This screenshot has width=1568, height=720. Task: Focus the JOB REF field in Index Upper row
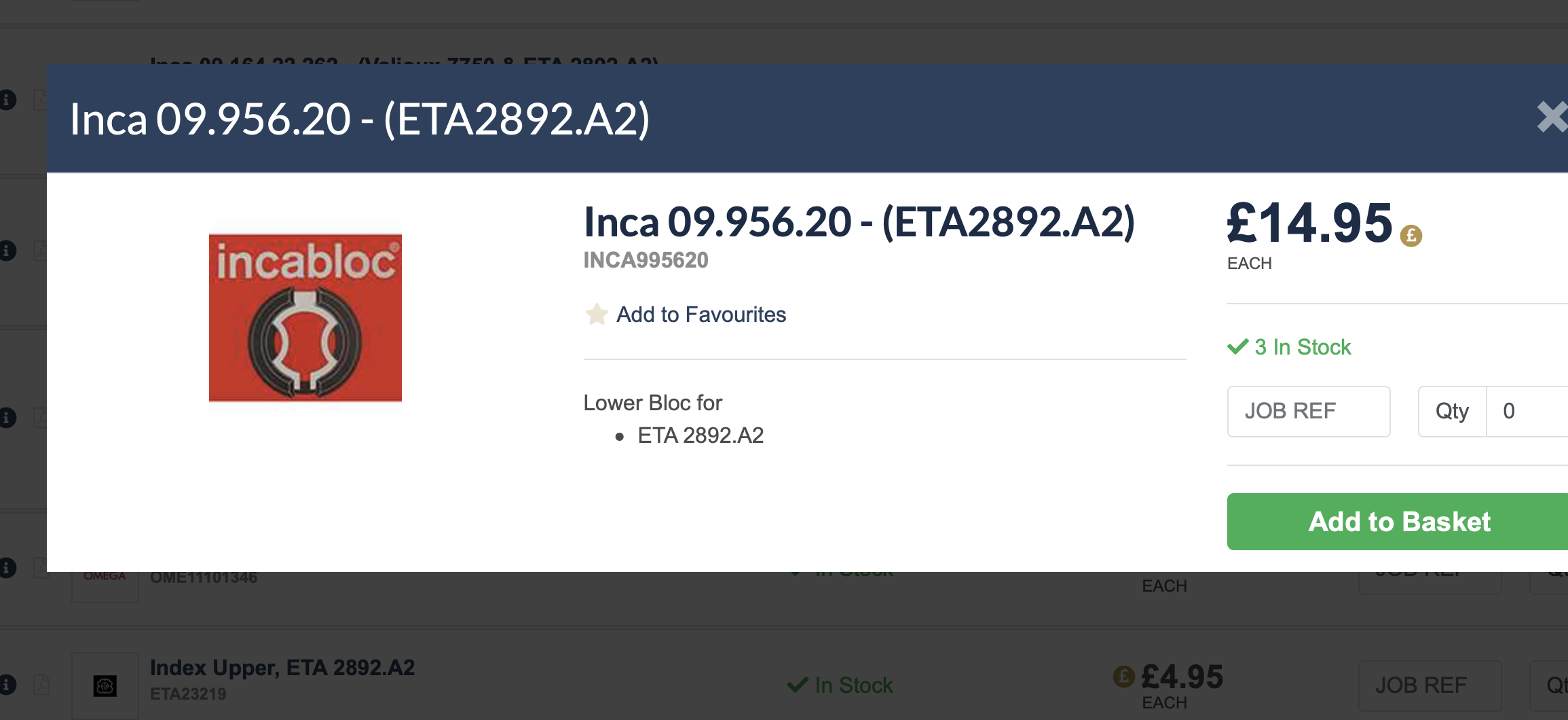point(1430,686)
